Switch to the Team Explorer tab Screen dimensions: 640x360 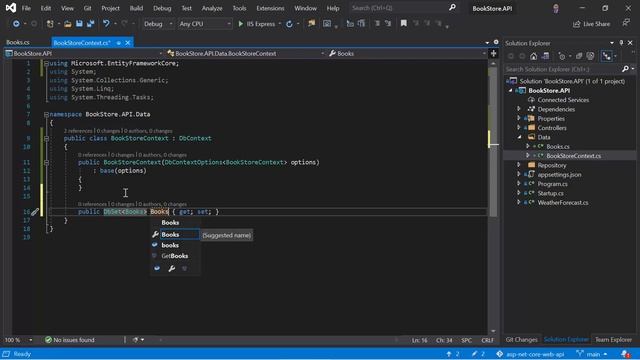click(613, 340)
